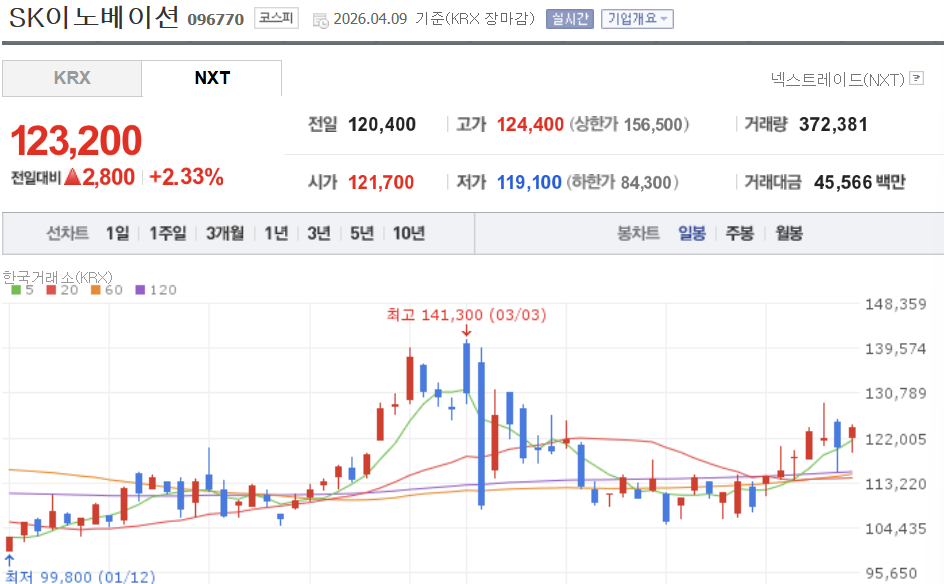Click the red up-triangle change indicator

click(x=72, y=177)
